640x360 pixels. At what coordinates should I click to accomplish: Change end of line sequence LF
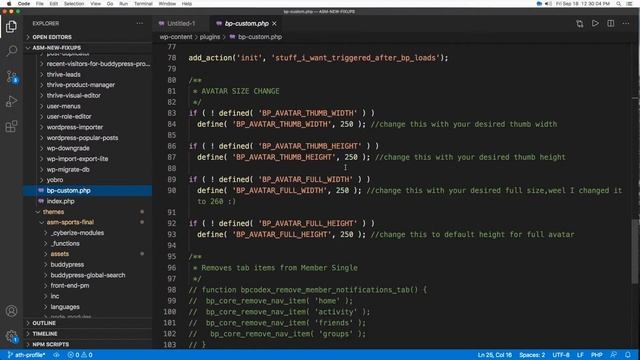(x=580, y=355)
